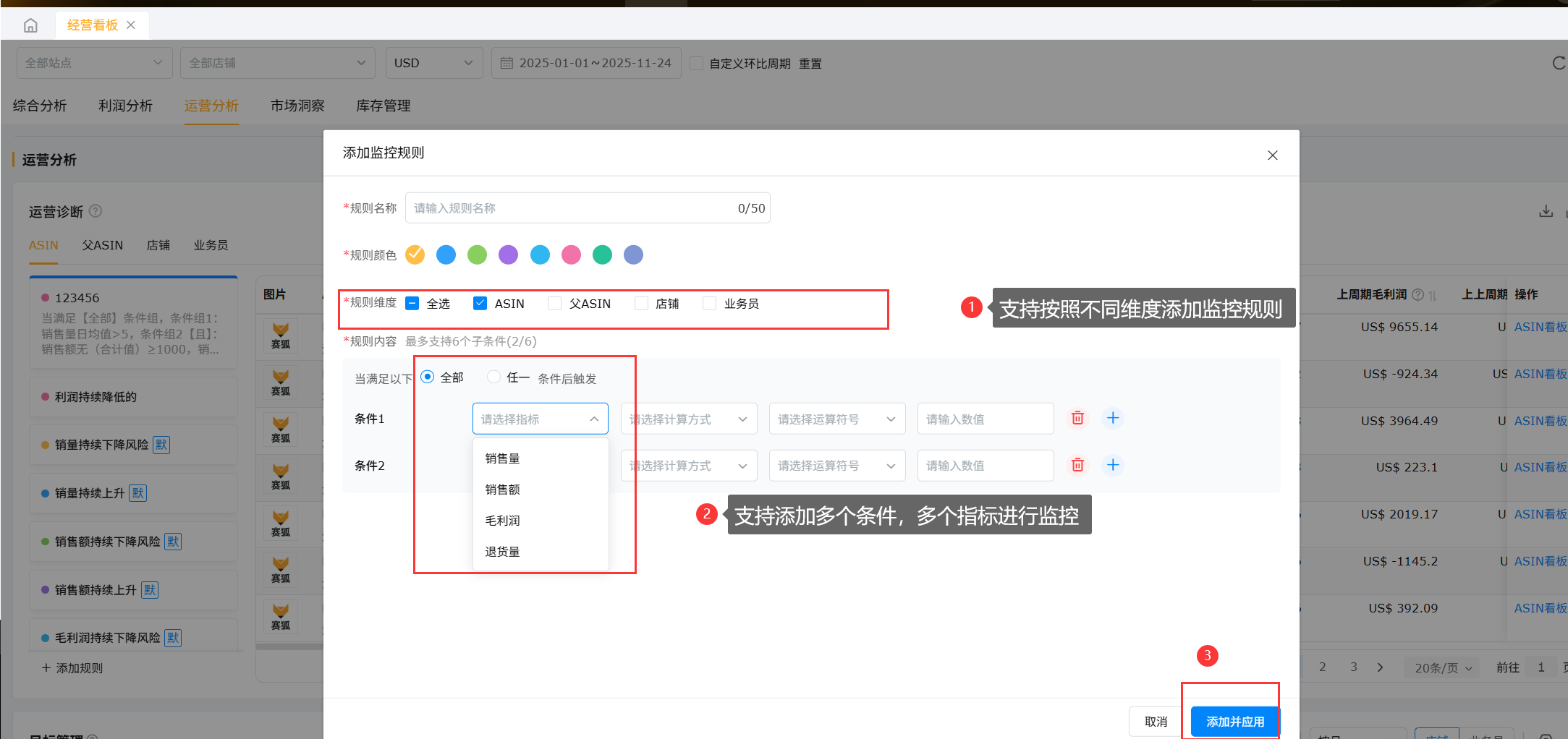Open the USD currency dropdown
This screenshot has height=739, width=1568.
434,63
